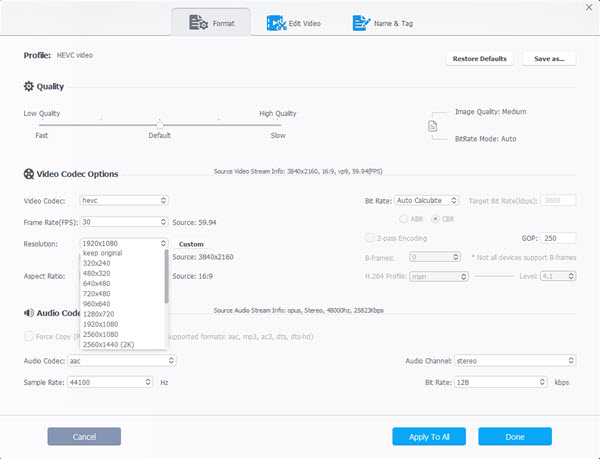Open the Audio Channel stereo dropdown

(x=515, y=360)
